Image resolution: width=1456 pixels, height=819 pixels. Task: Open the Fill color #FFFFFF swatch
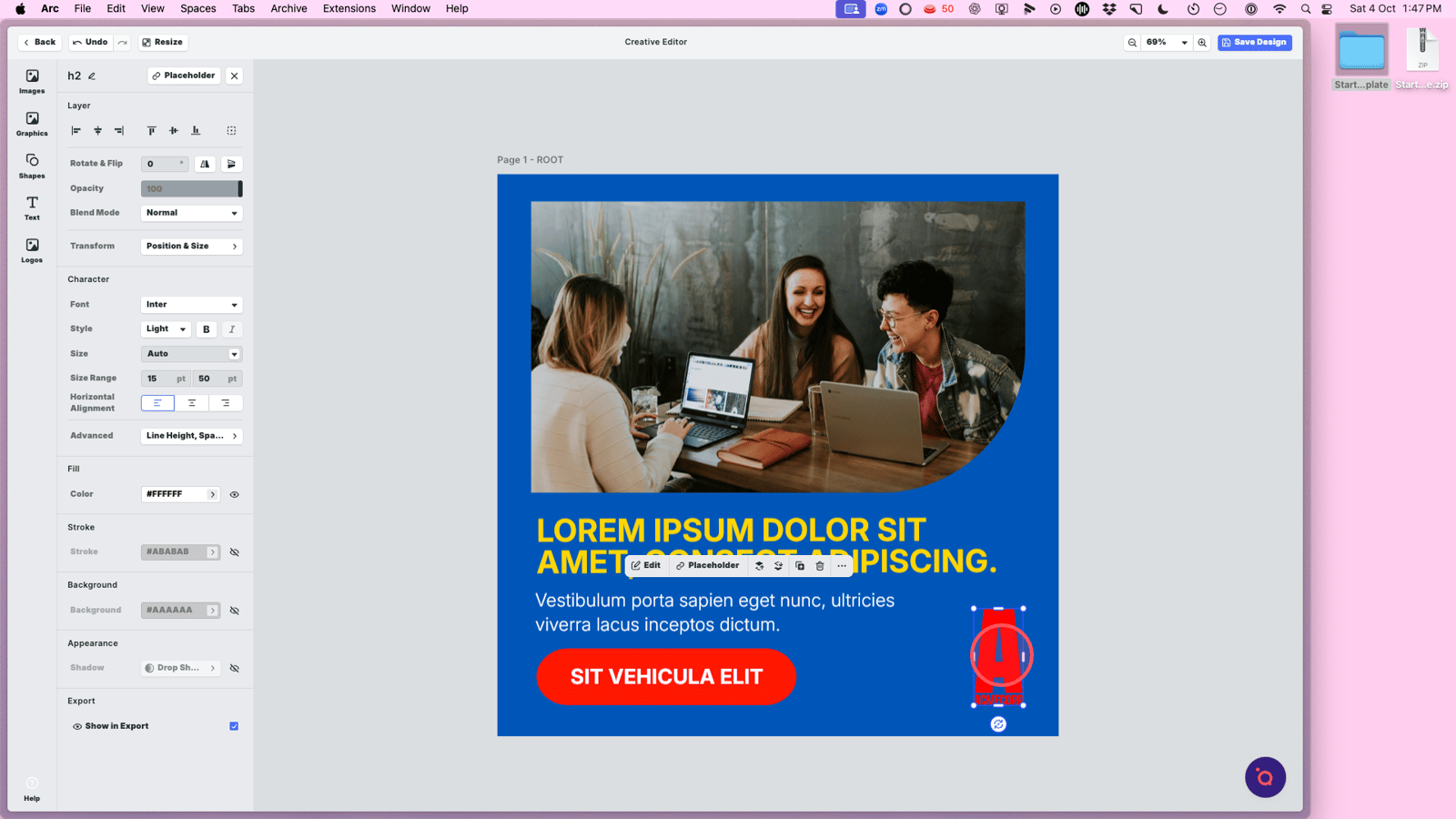pos(181,494)
